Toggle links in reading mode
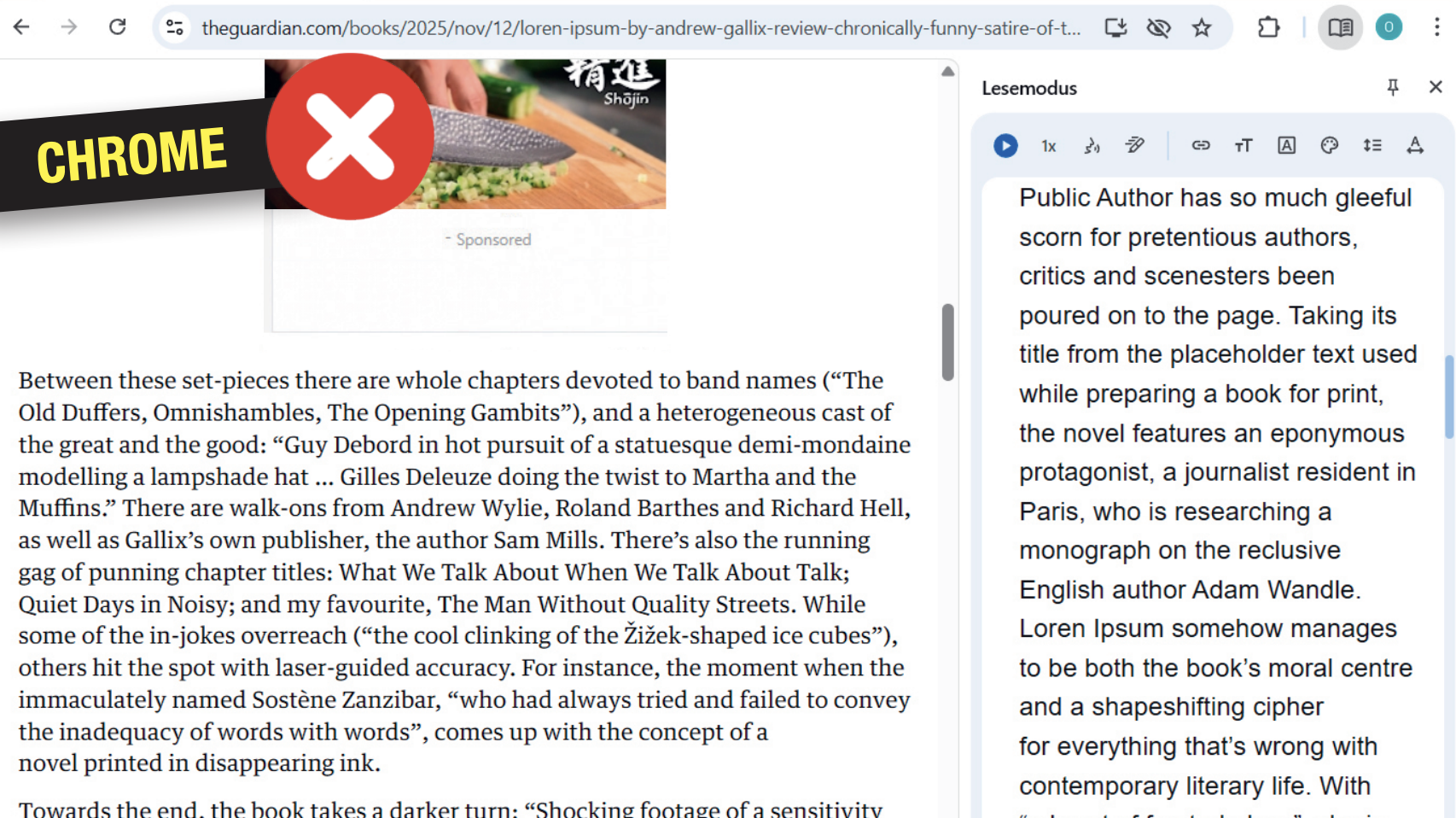This screenshot has height=818, width=1456. (x=1201, y=145)
